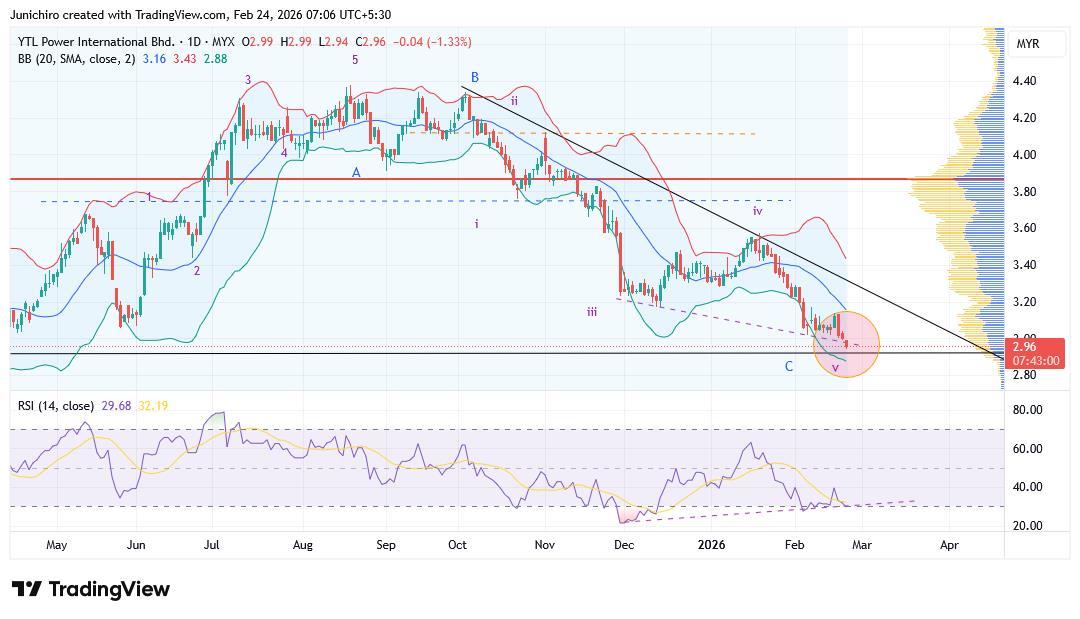Click the 3.60 price axis label
This screenshot has height=619, width=1080.
(x=1024, y=228)
